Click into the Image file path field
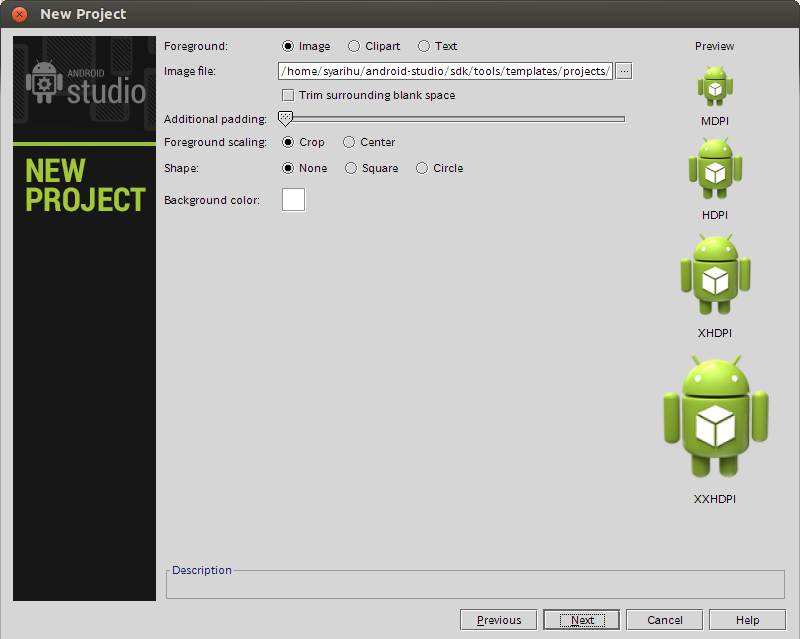Image resolution: width=800 pixels, height=639 pixels. pos(445,71)
